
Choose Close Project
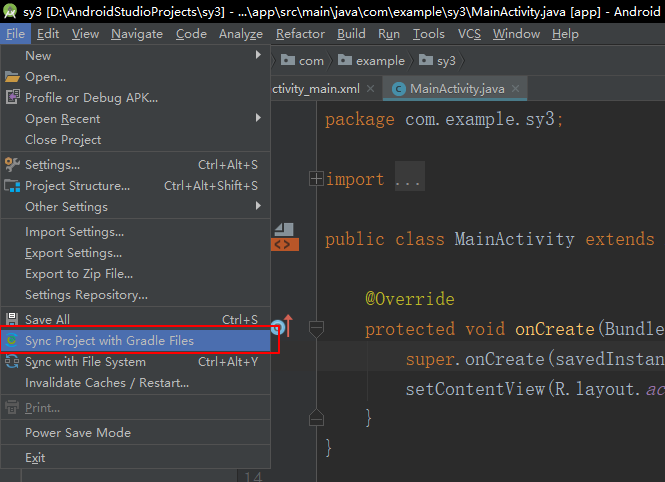pos(135,139)
